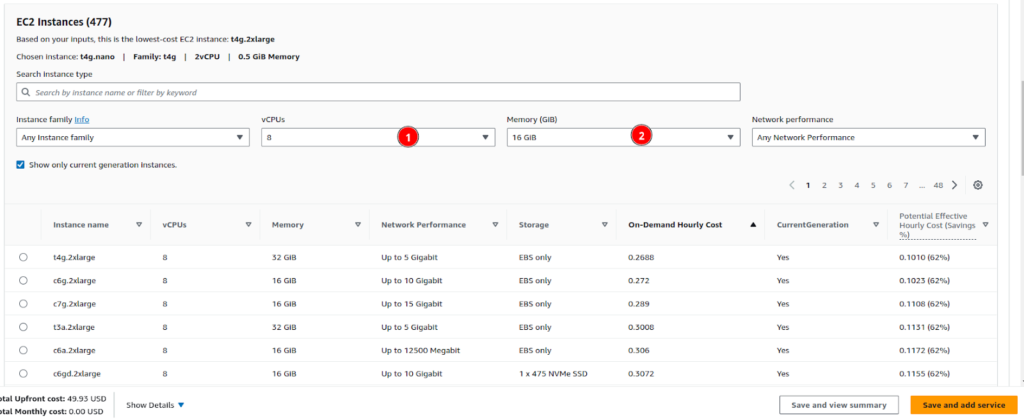Image resolution: width=1024 pixels, height=420 pixels.
Task: Click the t3a.2xlarge instance name
Action: click(74, 327)
